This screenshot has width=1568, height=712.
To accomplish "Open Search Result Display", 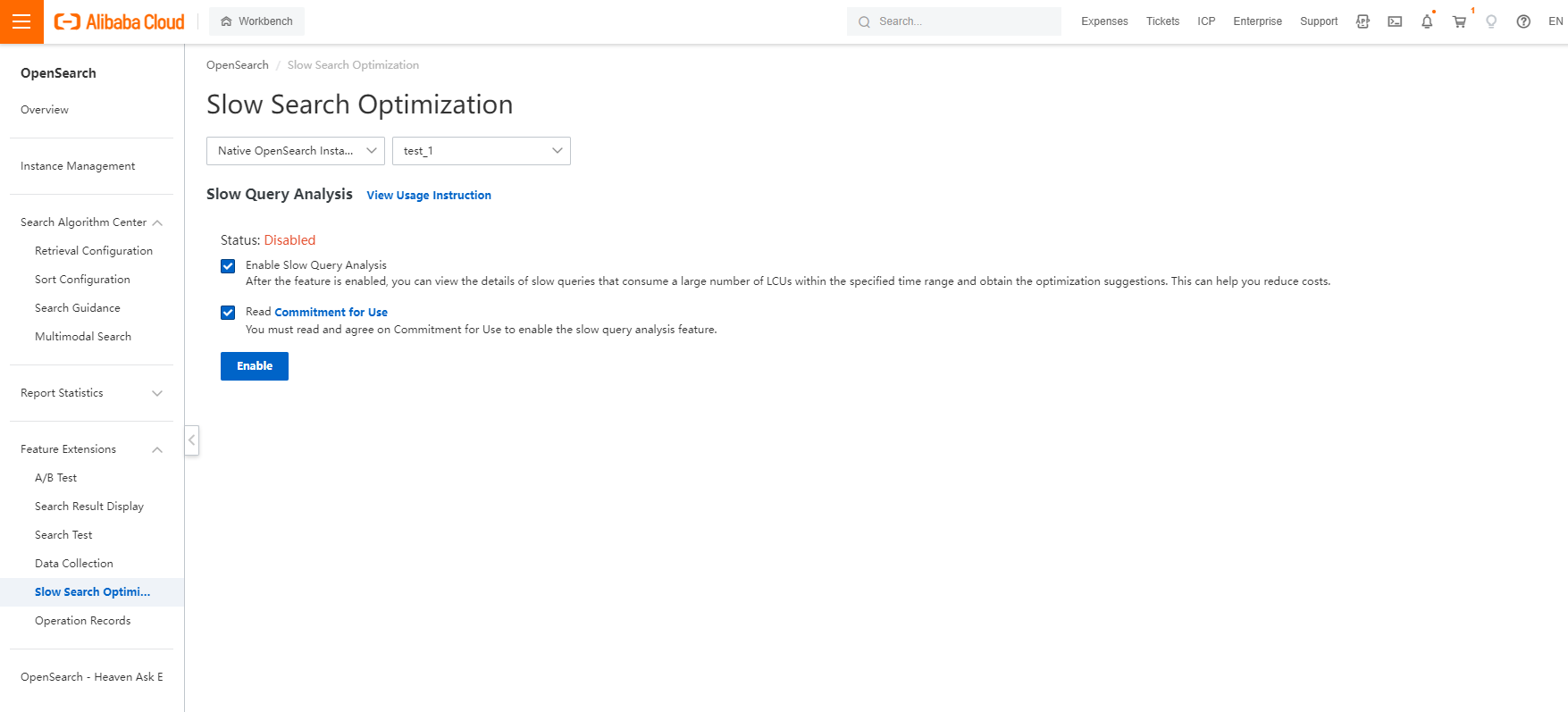I will tap(89, 507).
